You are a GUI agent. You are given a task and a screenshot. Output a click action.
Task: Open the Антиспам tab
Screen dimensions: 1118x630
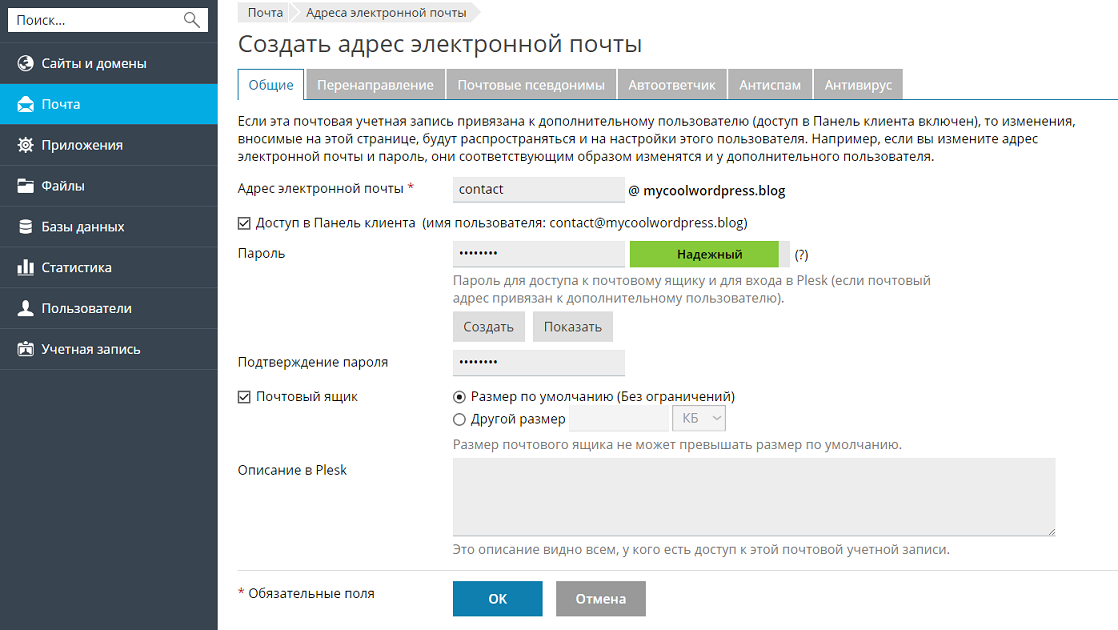[x=770, y=85]
